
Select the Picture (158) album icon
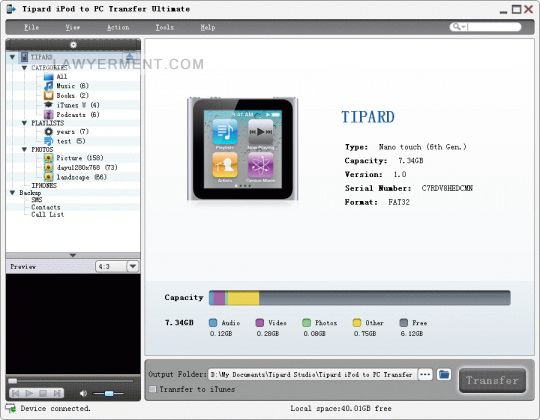(x=49, y=158)
